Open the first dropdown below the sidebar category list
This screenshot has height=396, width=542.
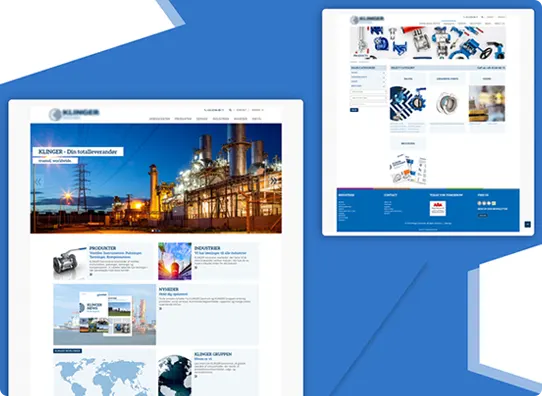click(368, 92)
